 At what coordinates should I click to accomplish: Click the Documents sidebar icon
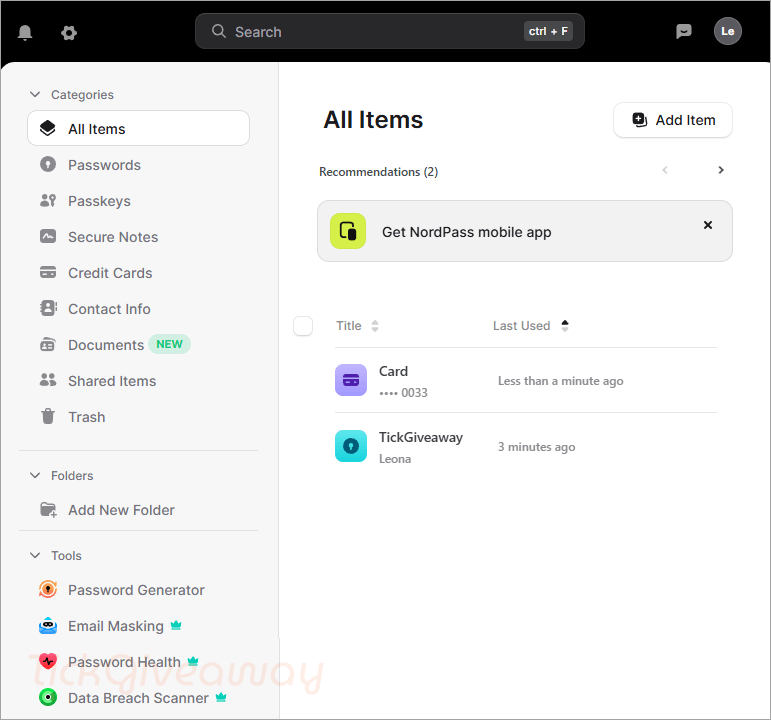(48, 344)
